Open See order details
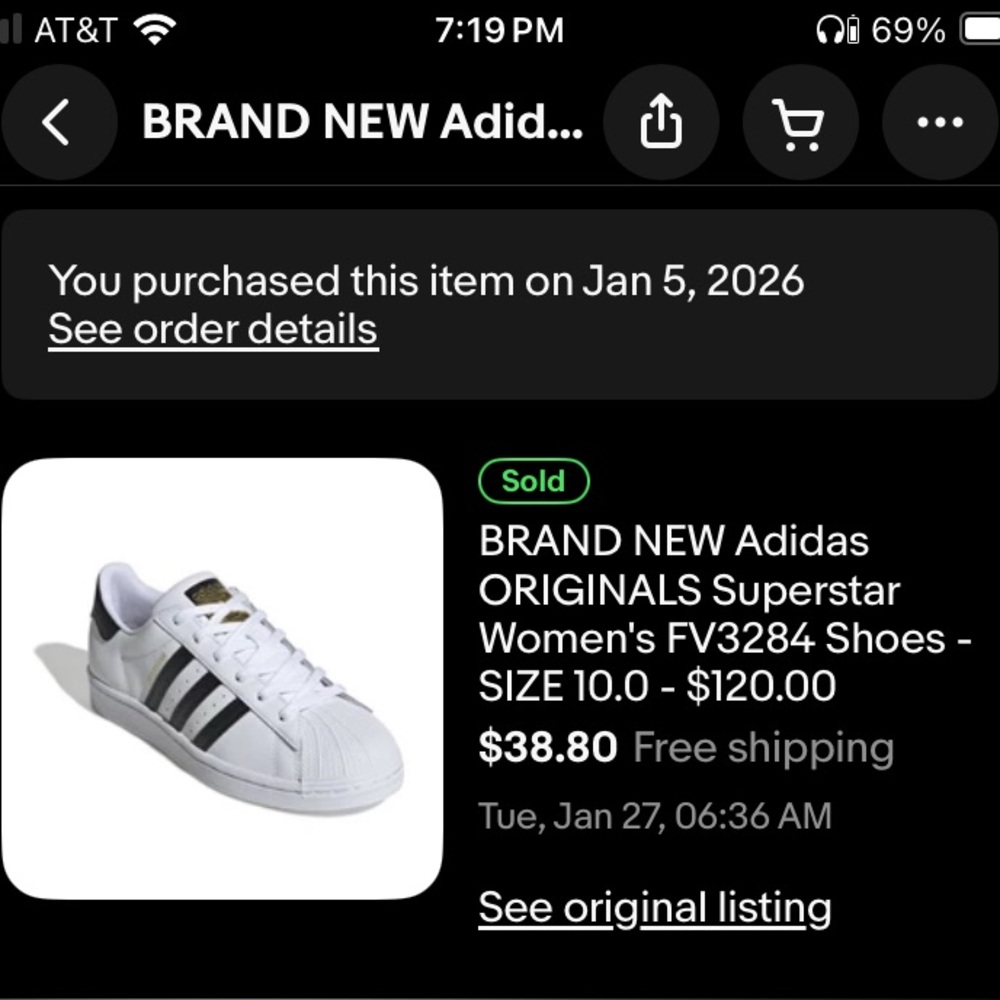 (212, 329)
